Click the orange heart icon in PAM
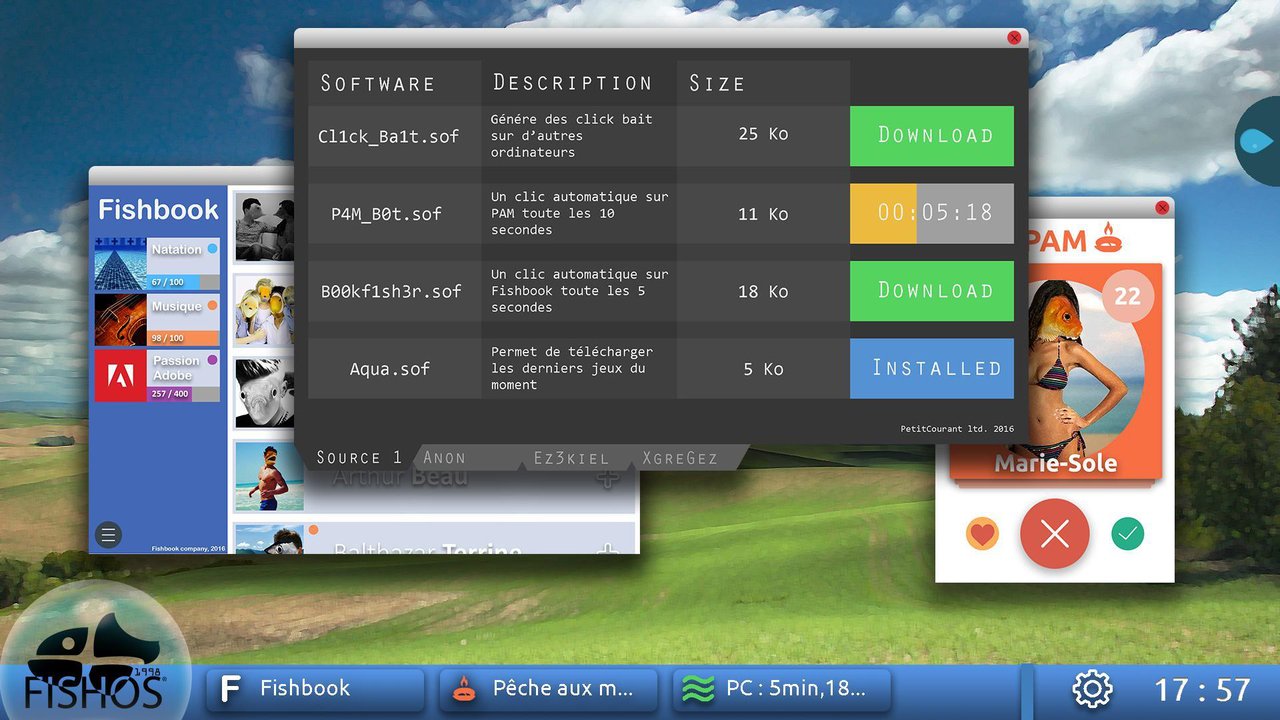This screenshot has height=720, width=1280. 982,534
